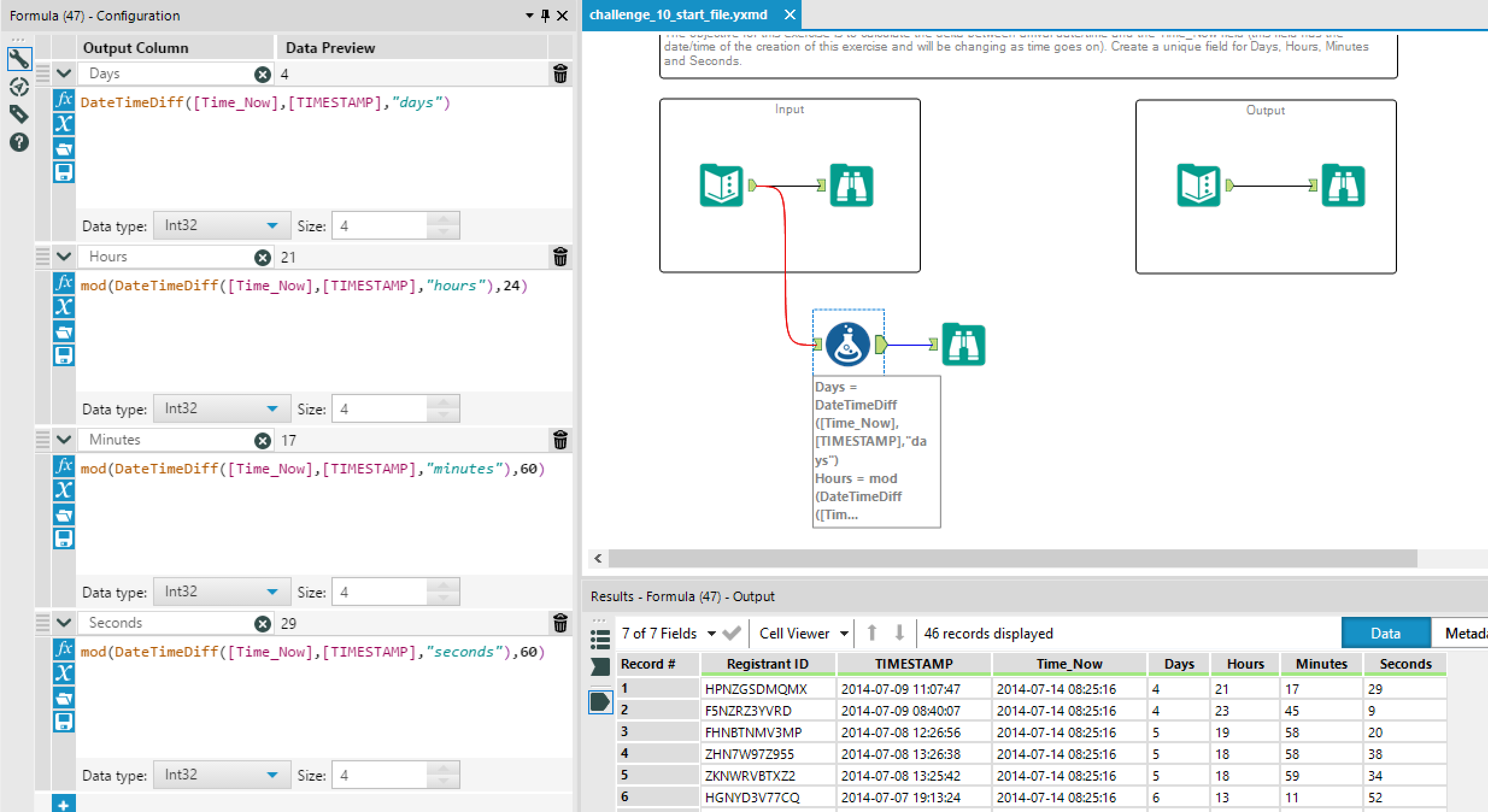This screenshot has width=1488, height=812.
Task: Delete the Days expression with the trash icon
Action: 560,73
